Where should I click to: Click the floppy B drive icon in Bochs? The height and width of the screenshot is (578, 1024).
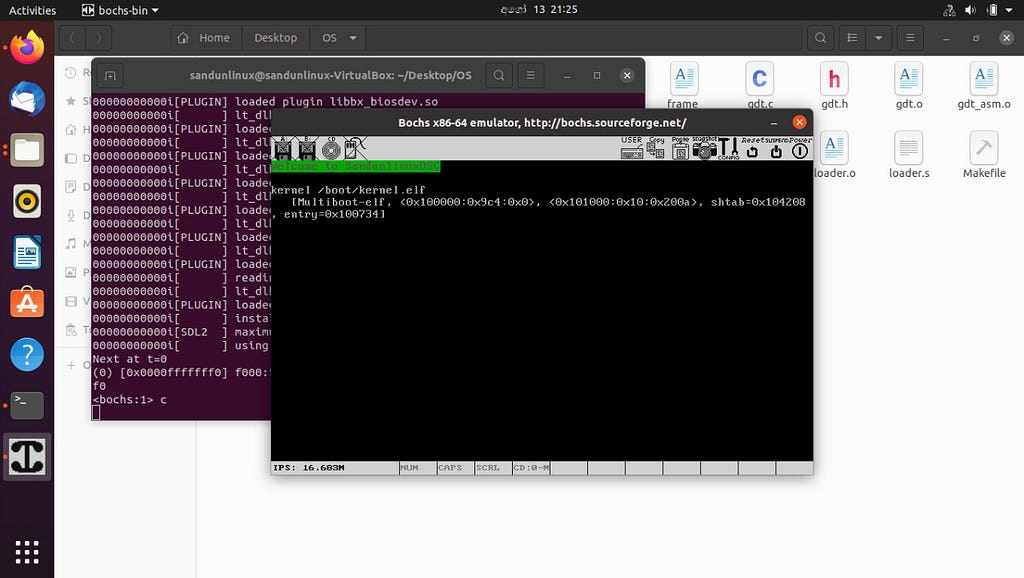[x=307, y=149]
